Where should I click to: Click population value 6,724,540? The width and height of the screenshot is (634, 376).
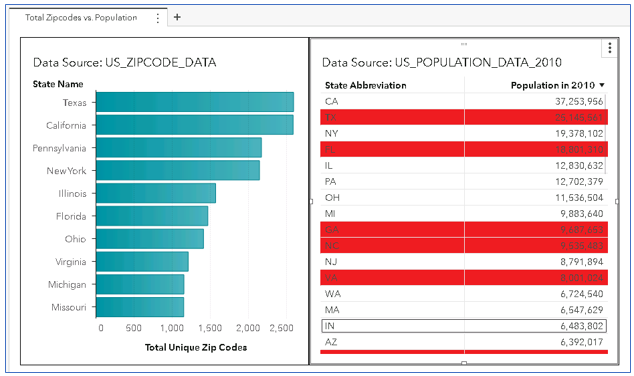point(581,294)
